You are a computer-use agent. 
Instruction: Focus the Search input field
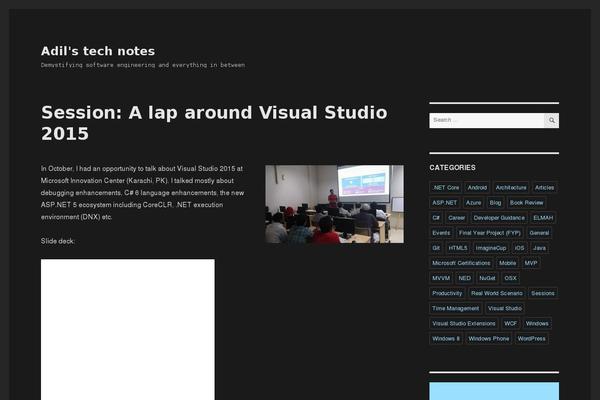(487, 120)
